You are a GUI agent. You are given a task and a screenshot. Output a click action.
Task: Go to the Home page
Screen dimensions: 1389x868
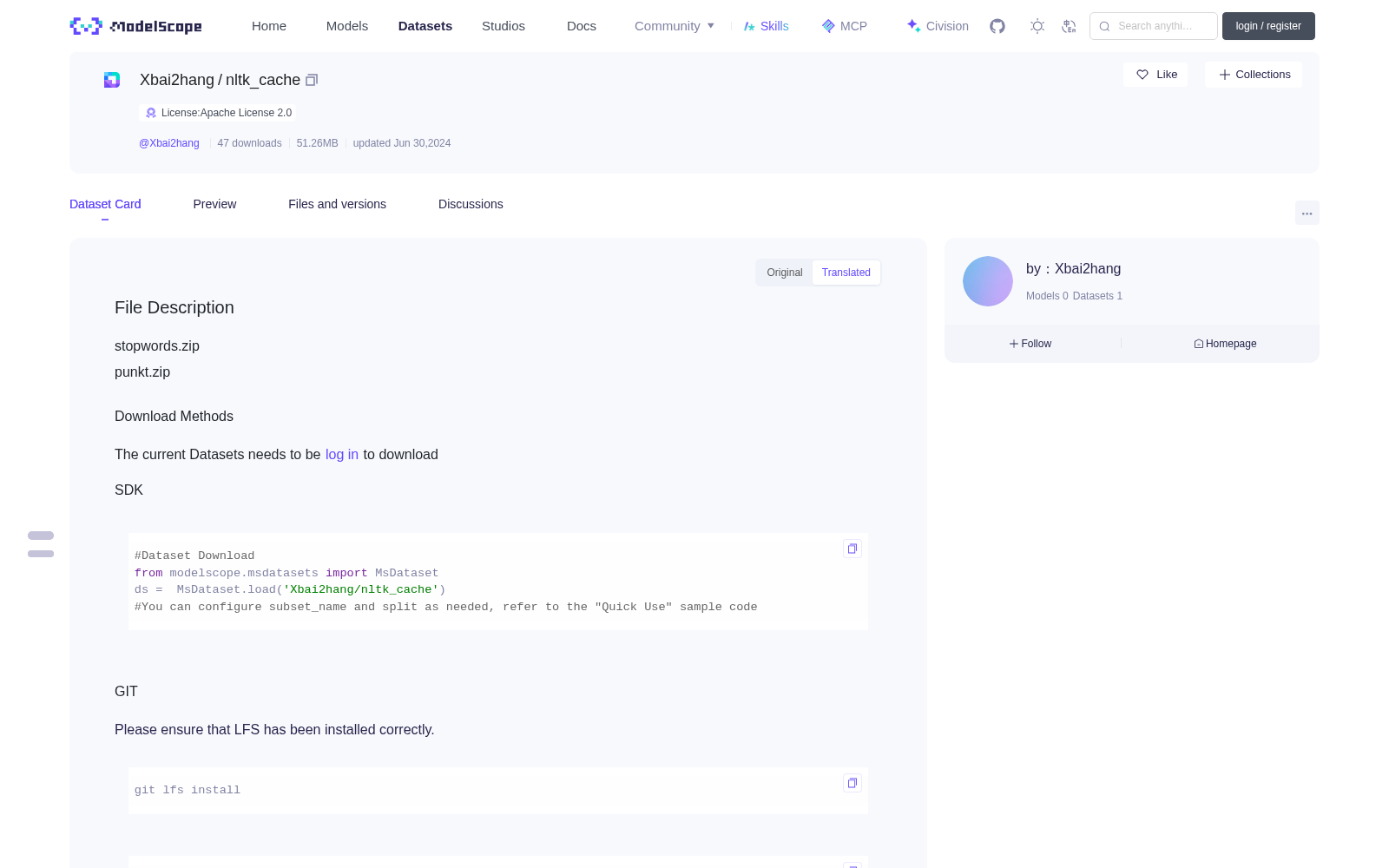tap(269, 26)
